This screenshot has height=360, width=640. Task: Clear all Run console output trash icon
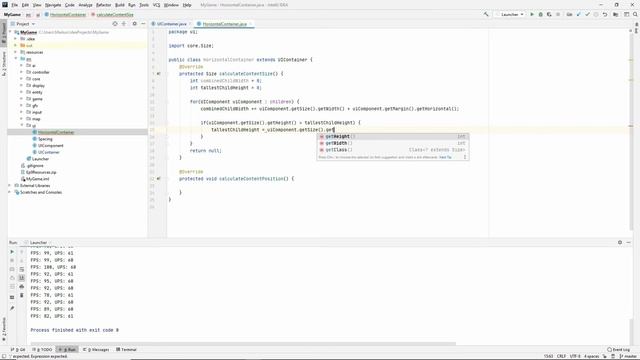[x=22, y=295]
